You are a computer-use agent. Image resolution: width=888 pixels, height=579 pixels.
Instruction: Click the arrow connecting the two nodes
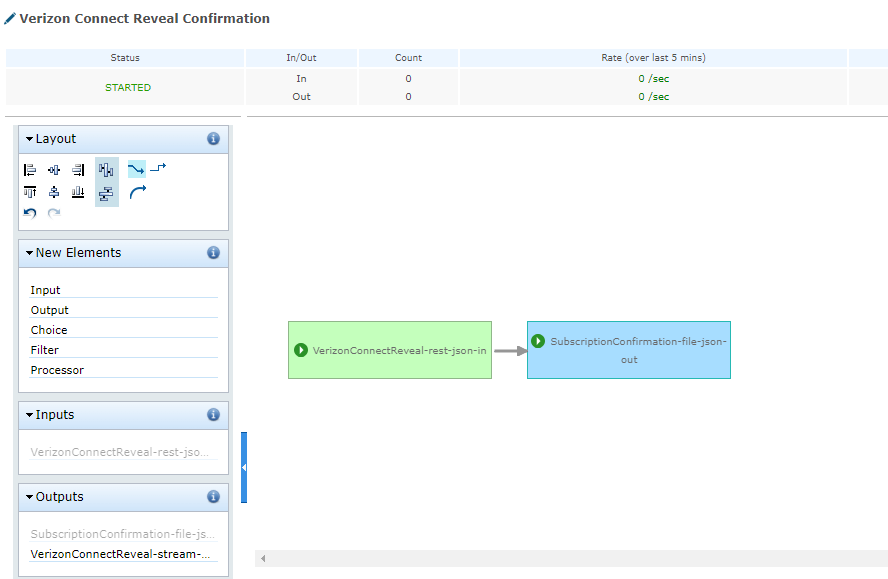(510, 351)
